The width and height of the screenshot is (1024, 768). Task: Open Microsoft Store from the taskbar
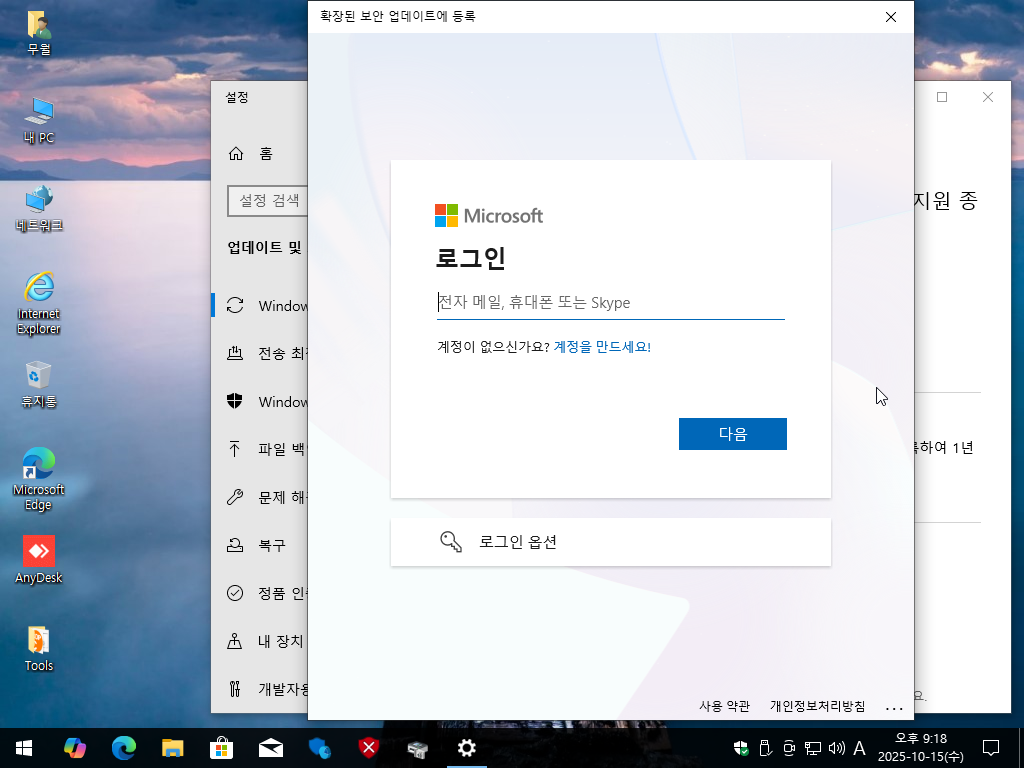(221, 748)
